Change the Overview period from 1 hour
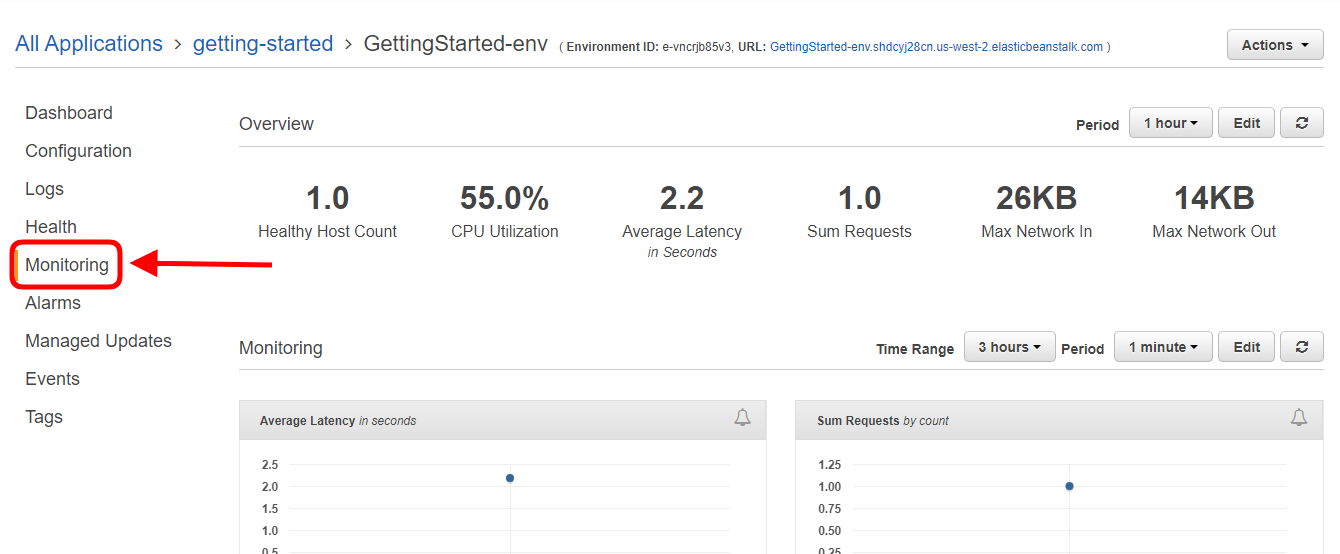1340x554 pixels. (1171, 123)
